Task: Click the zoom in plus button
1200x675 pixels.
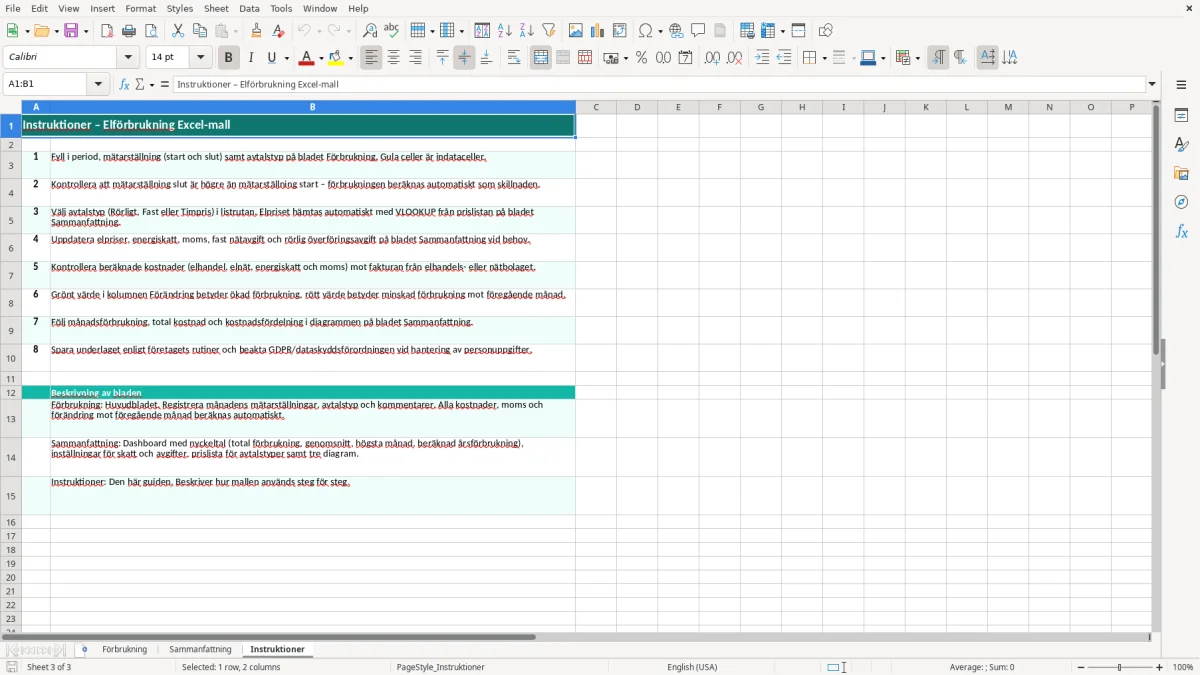Action: tap(1160, 667)
